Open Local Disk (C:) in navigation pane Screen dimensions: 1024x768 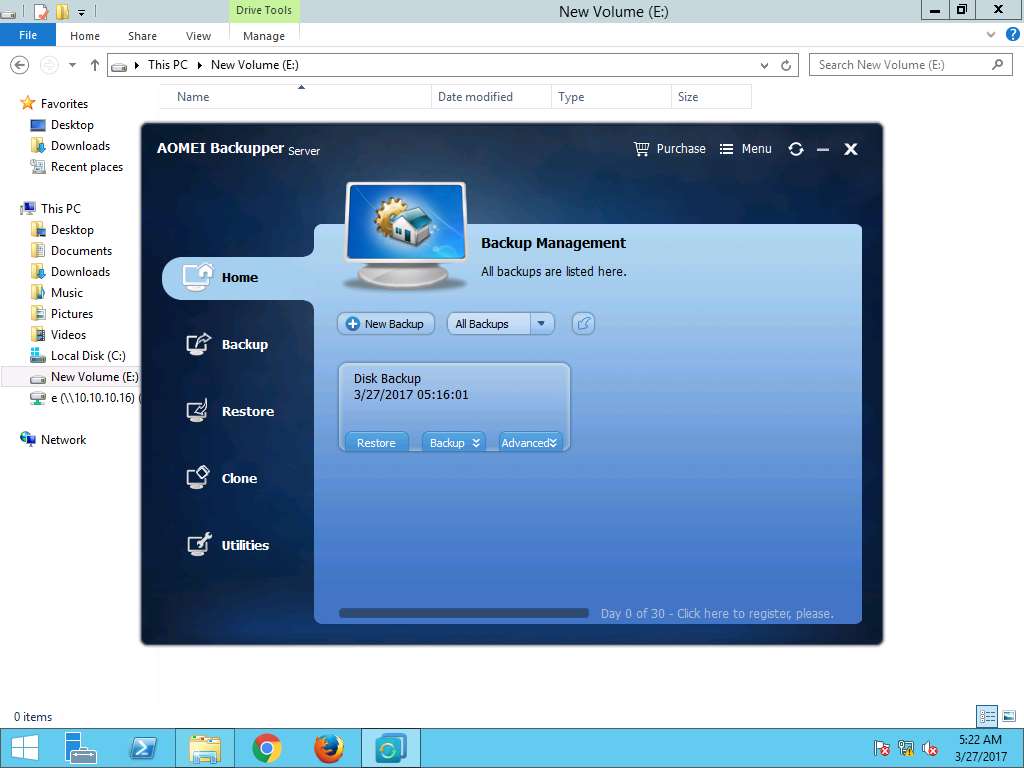(78, 355)
